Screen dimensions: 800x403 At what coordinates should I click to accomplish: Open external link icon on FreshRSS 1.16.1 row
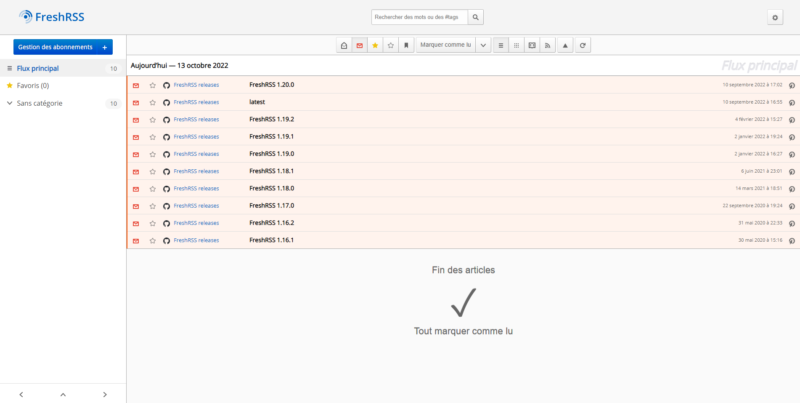point(792,240)
